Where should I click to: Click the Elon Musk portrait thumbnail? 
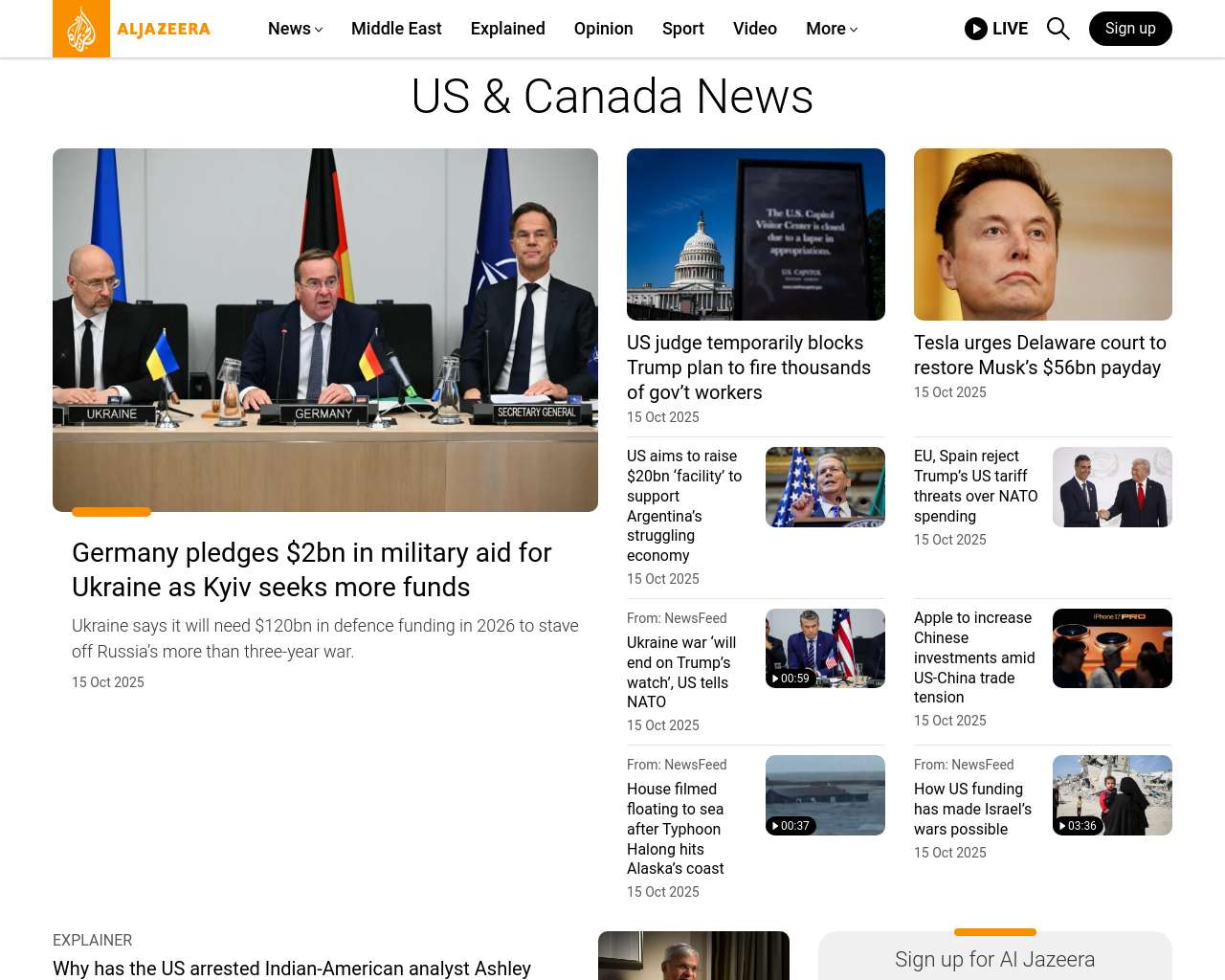pos(1043,234)
